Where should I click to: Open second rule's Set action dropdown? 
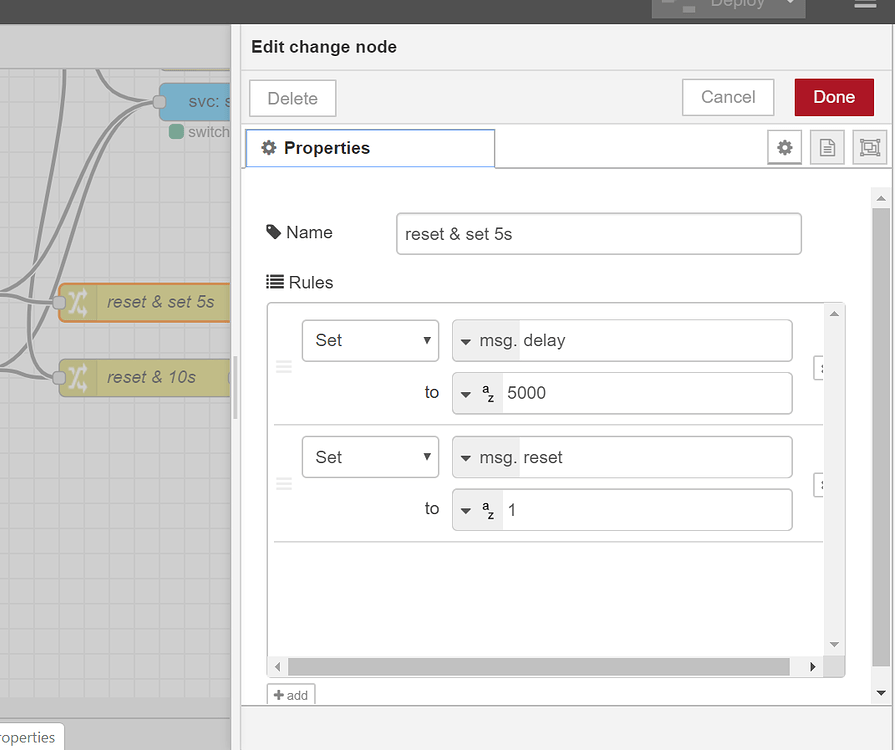[x=370, y=457]
